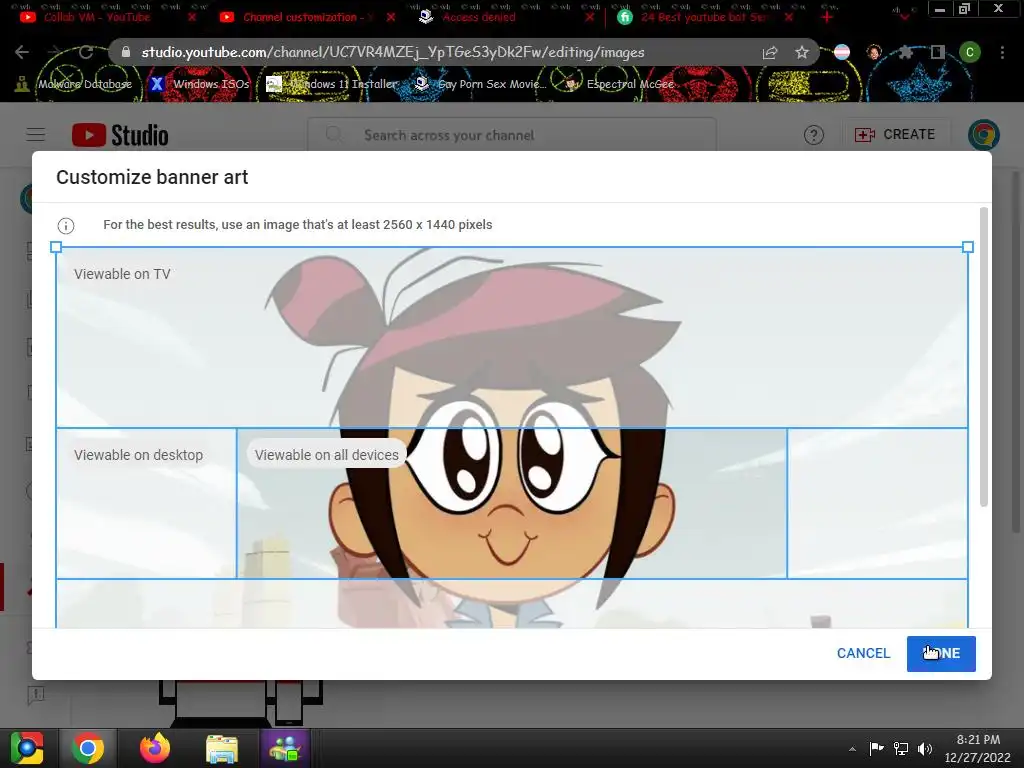
Task: Click the 'Viewable on all devices' label
Action: [x=327, y=455]
